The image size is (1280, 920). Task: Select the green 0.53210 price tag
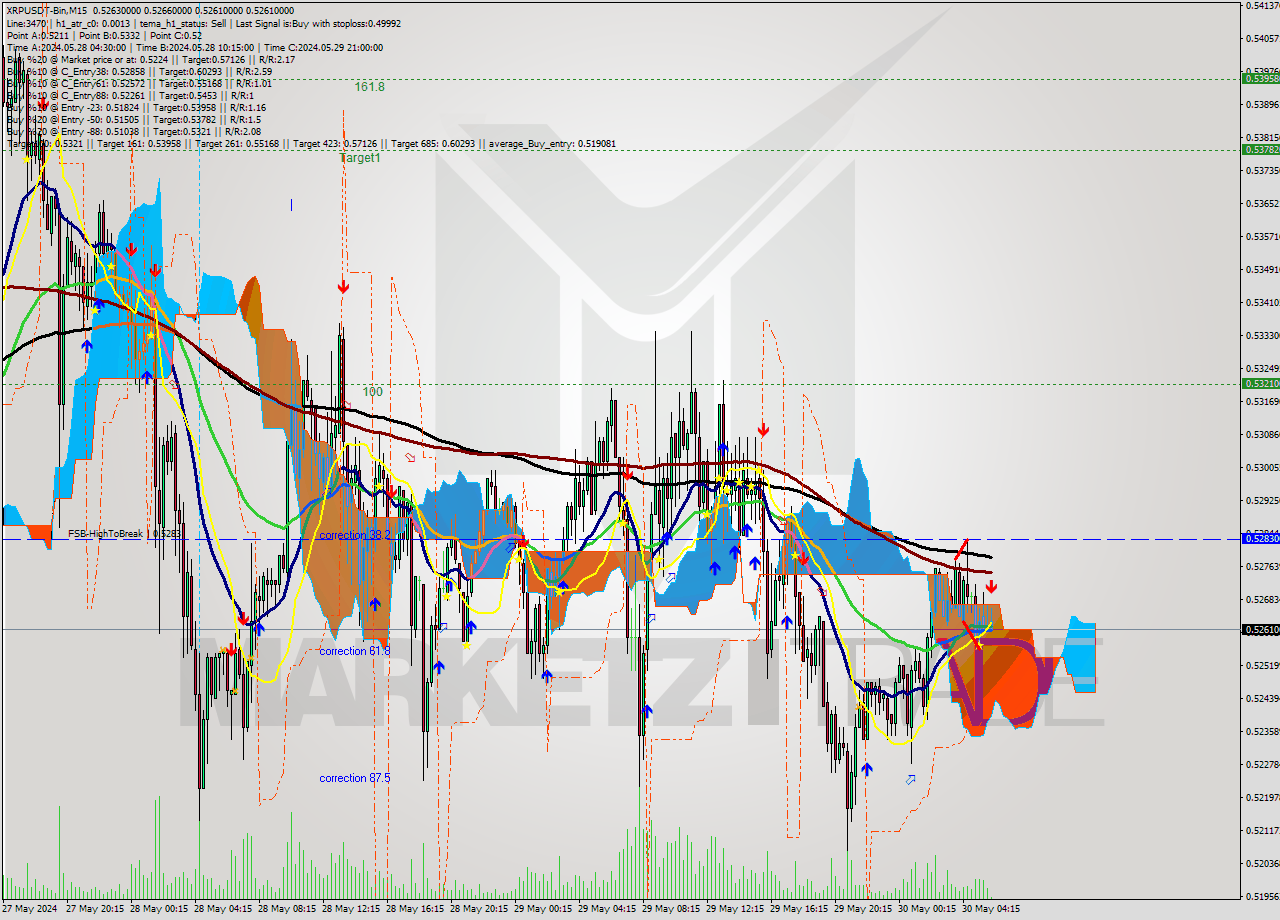pos(1260,383)
